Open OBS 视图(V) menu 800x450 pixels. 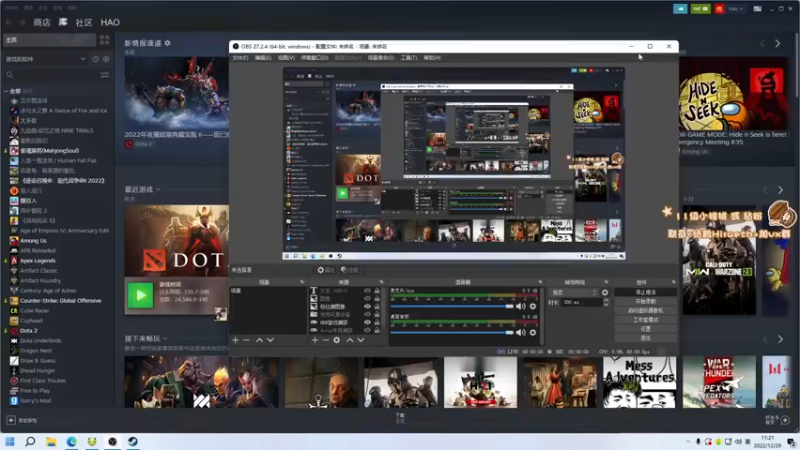coord(286,58)
